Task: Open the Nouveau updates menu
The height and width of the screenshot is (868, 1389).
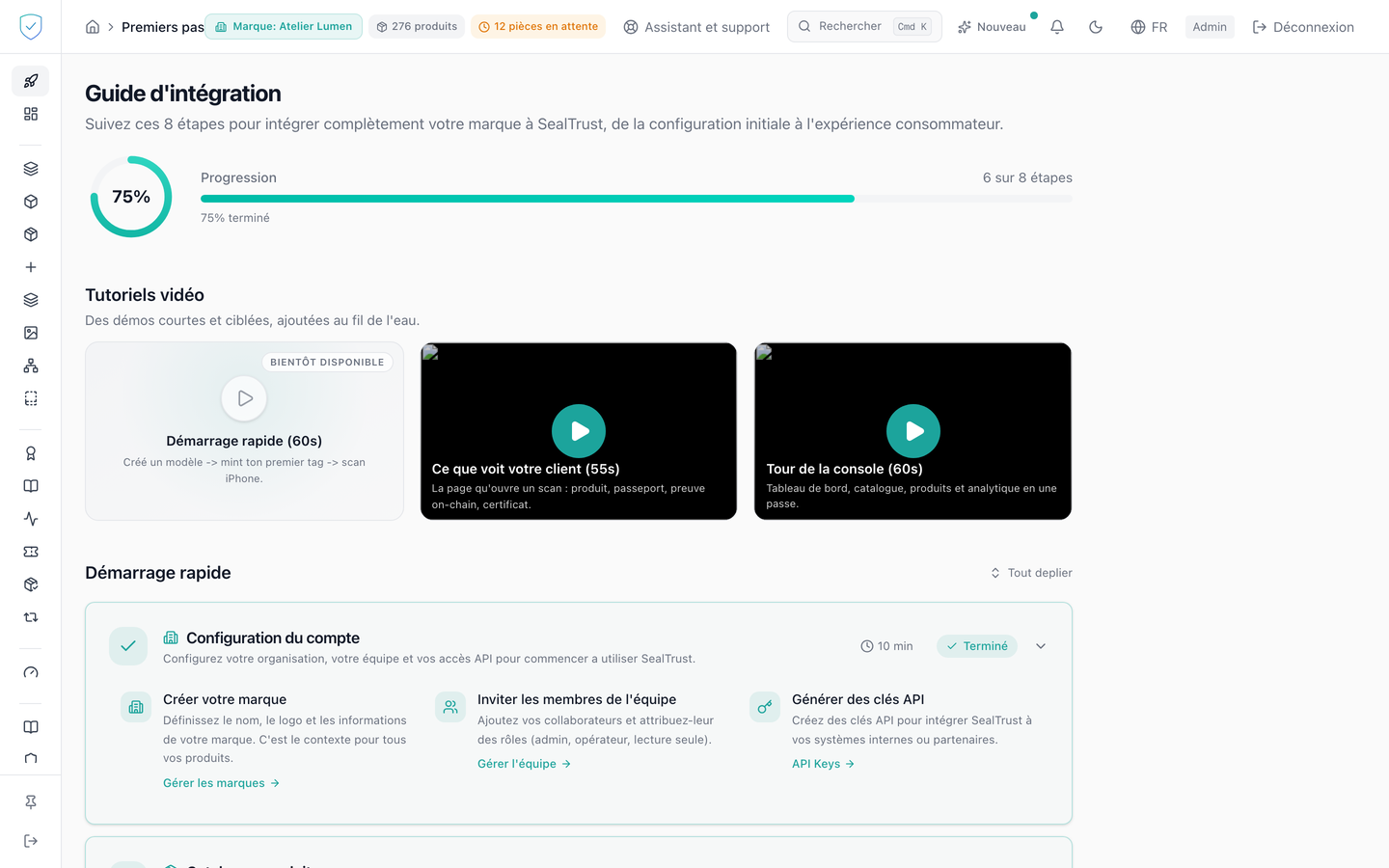Action: click(992, 27)
